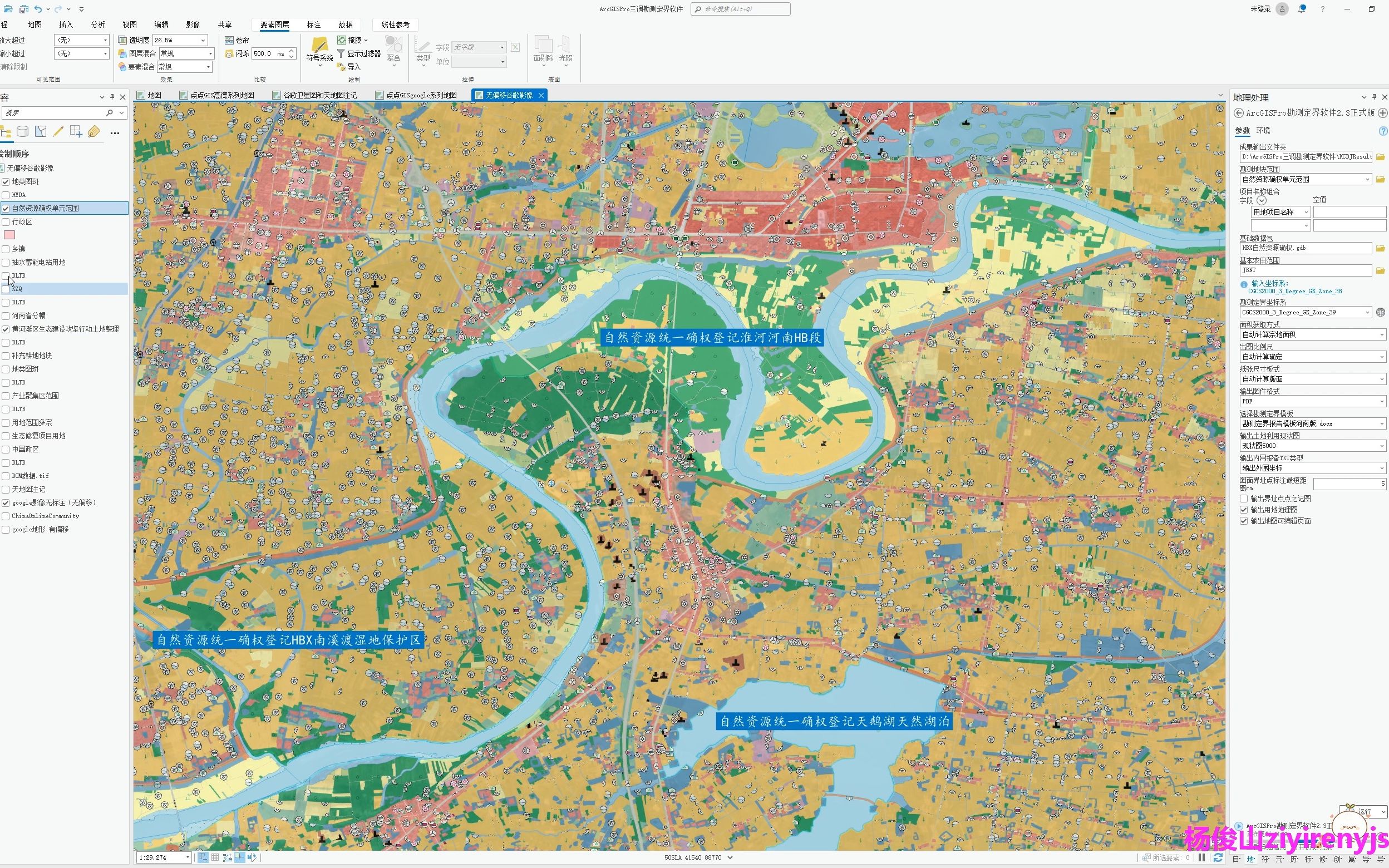
Task: Browse for the output folder (成果输出文件夹)
Action: pyautogui.click(x=1381, y=157)
